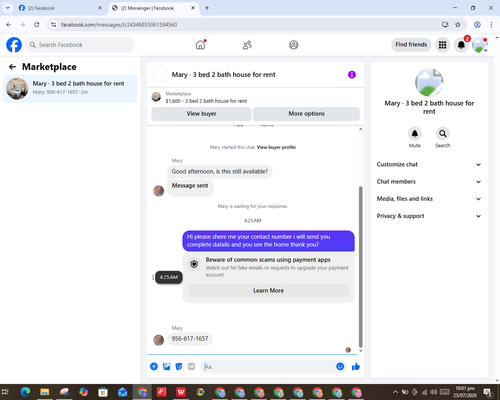
Task: Open the tab search dropdown arrow
Action: point(8,8)
